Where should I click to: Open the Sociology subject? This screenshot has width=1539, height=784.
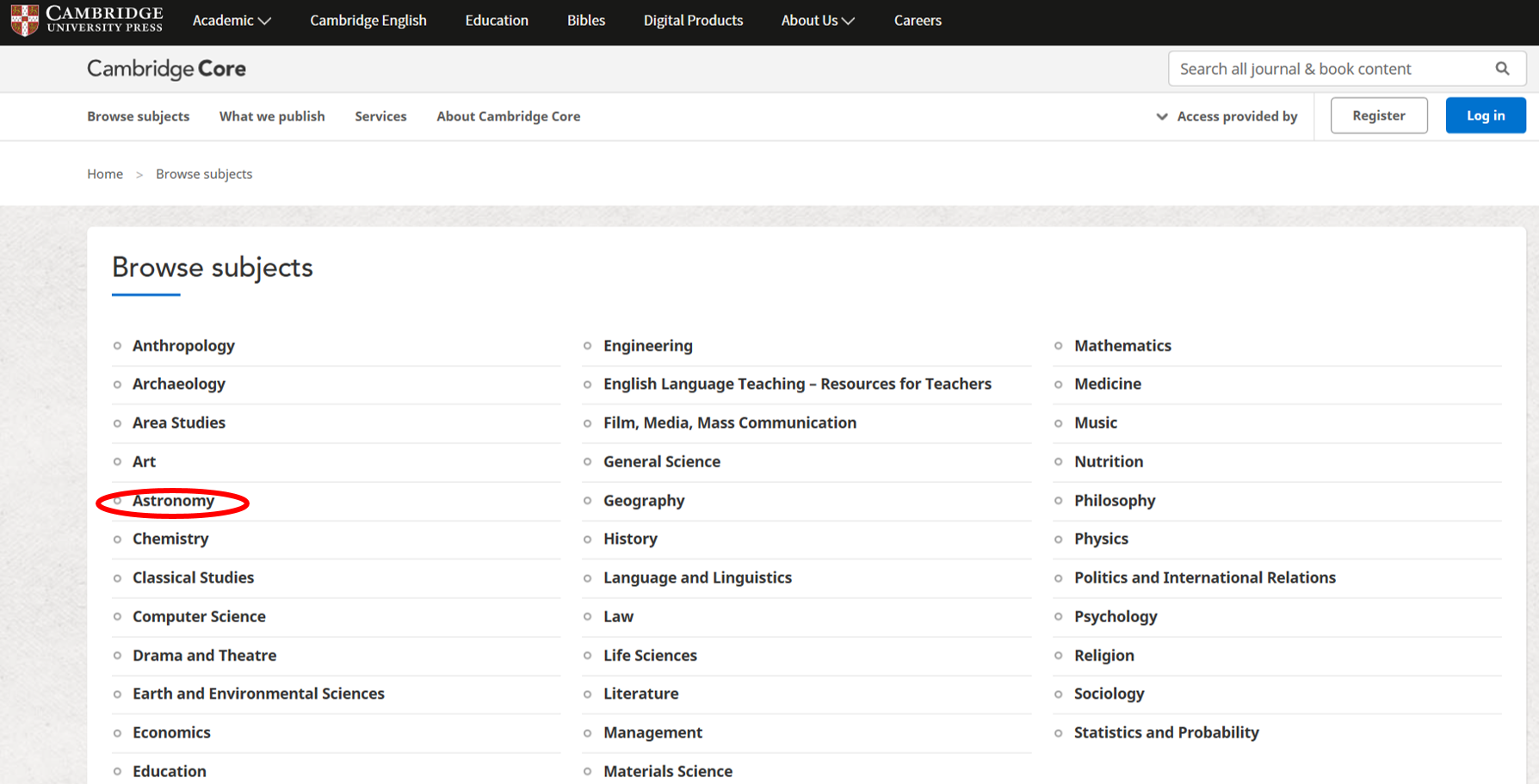pos(1109,694)
